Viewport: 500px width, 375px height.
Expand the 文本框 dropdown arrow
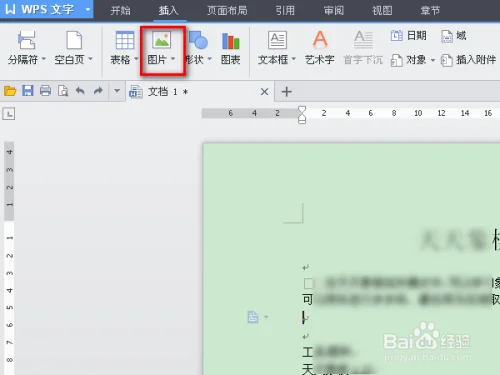(x=294, y=59)
